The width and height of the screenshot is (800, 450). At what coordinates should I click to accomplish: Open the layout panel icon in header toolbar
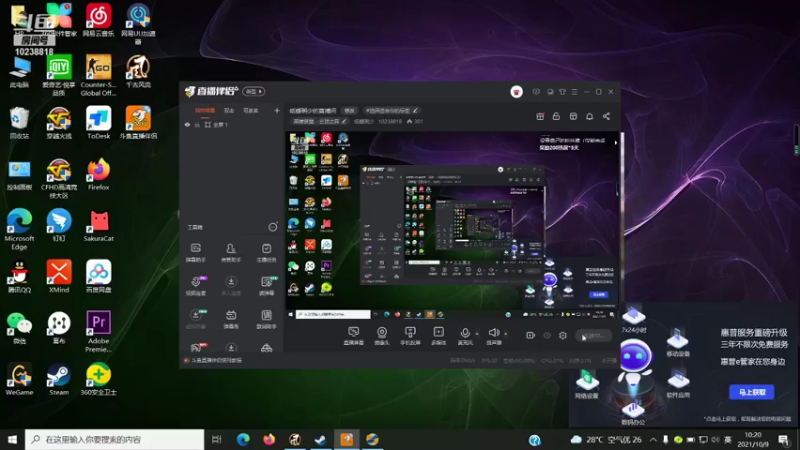pos(573,116)
